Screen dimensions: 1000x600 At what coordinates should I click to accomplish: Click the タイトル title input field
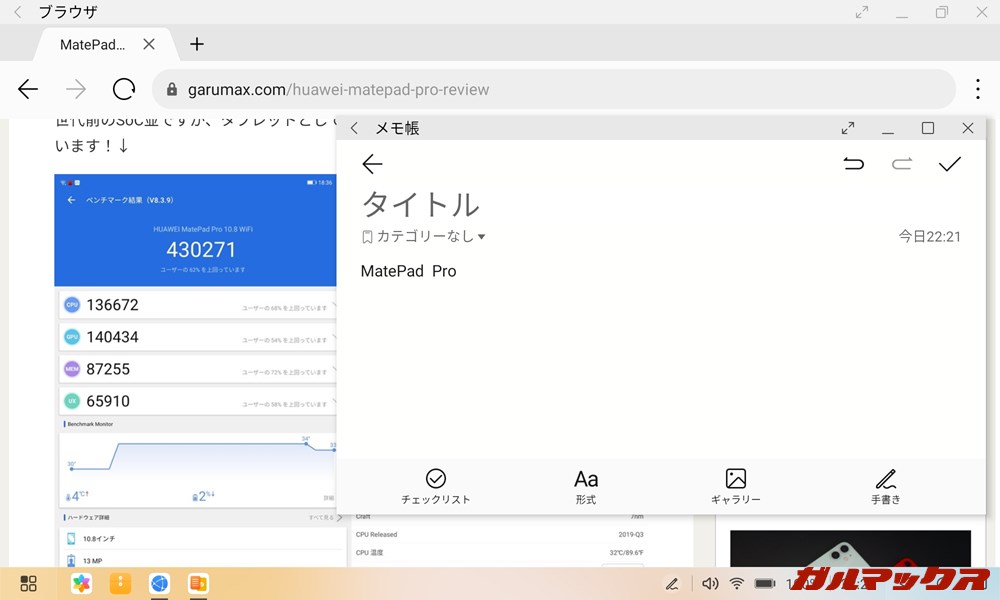[x=420, y=204]
